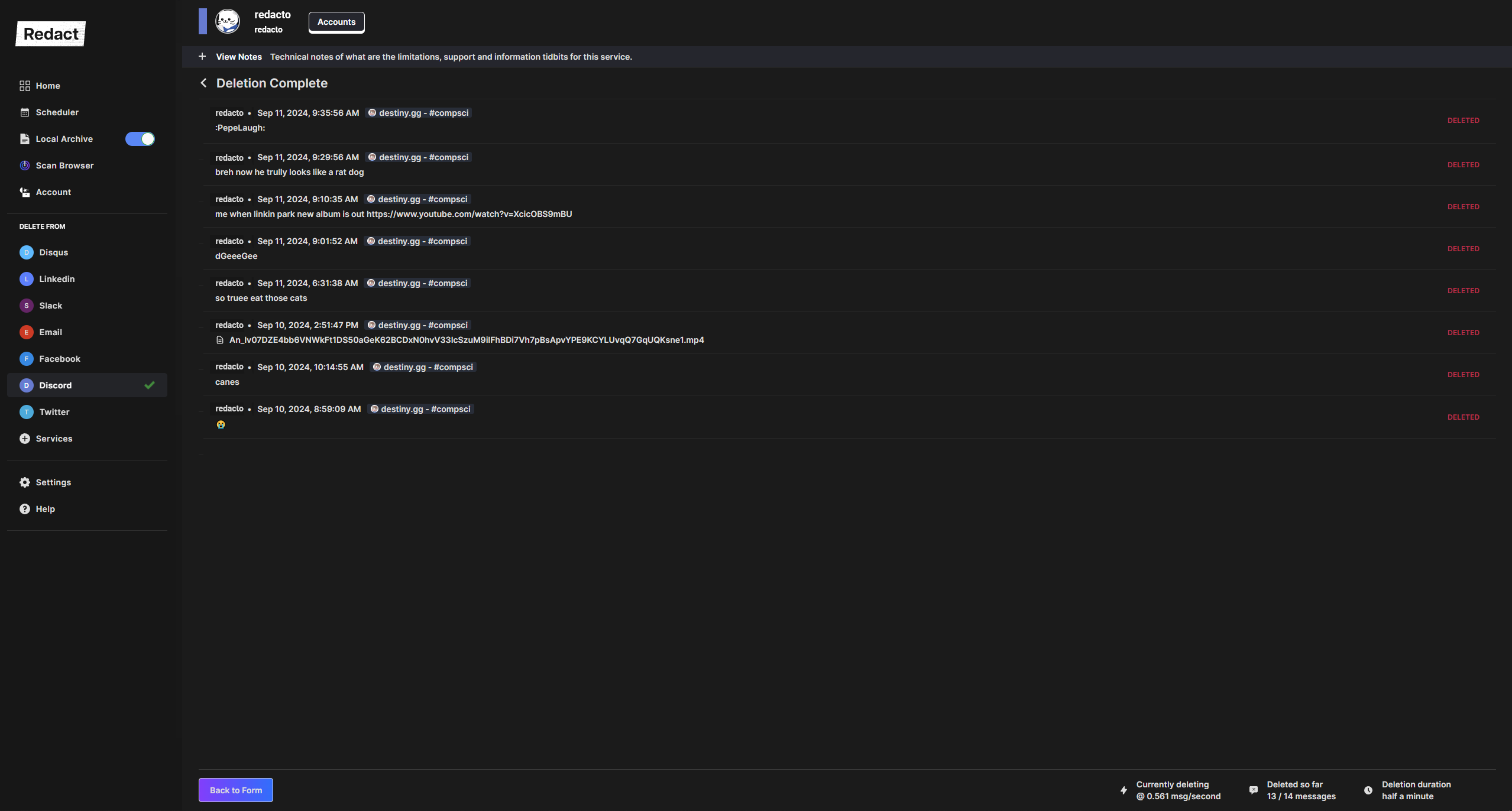
Task: Click the Redact logo
Action: [x=51, y=34]
